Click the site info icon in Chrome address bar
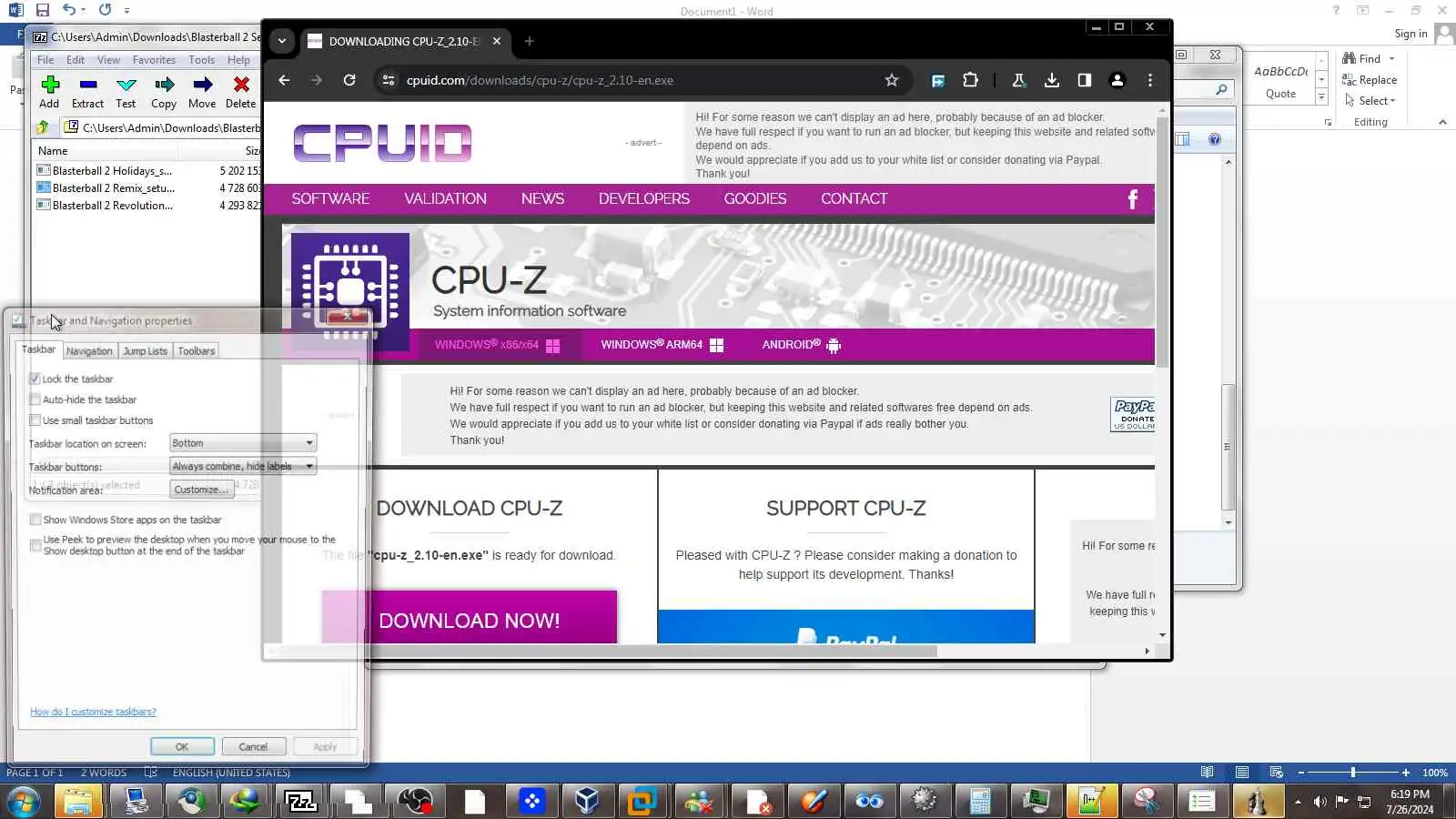The height and width of the screenshot is (819, 1456). [389, 80]
